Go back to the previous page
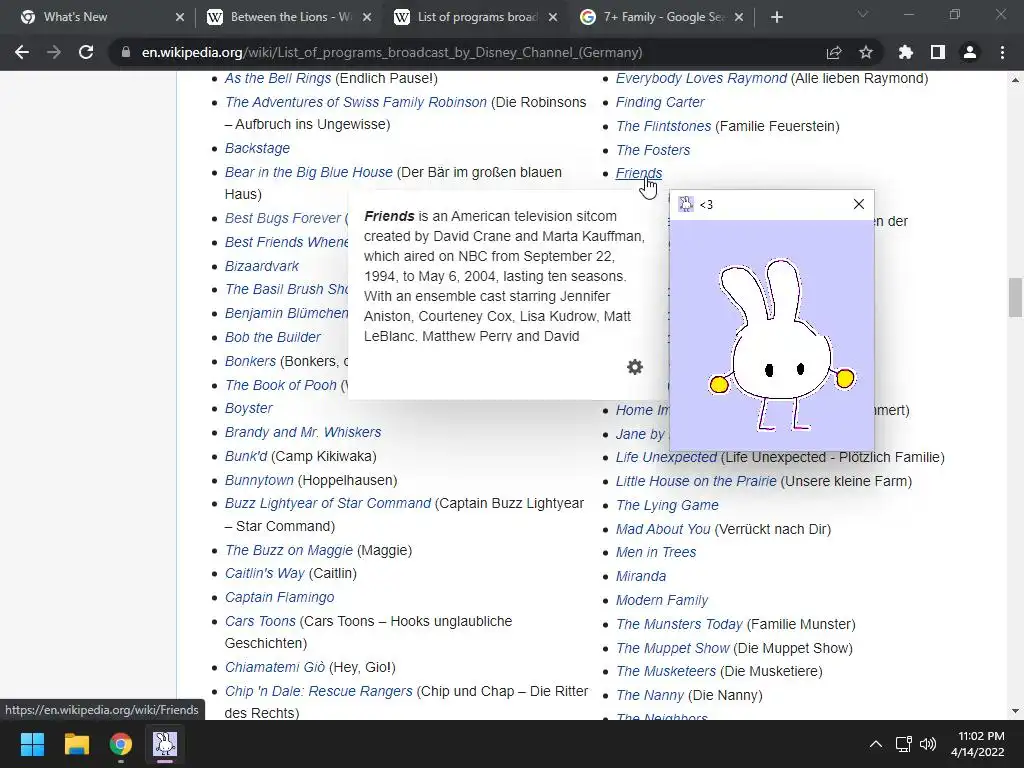Viewport: 1024px width, 768px height. pyautogui.click(x=22, y=52)
